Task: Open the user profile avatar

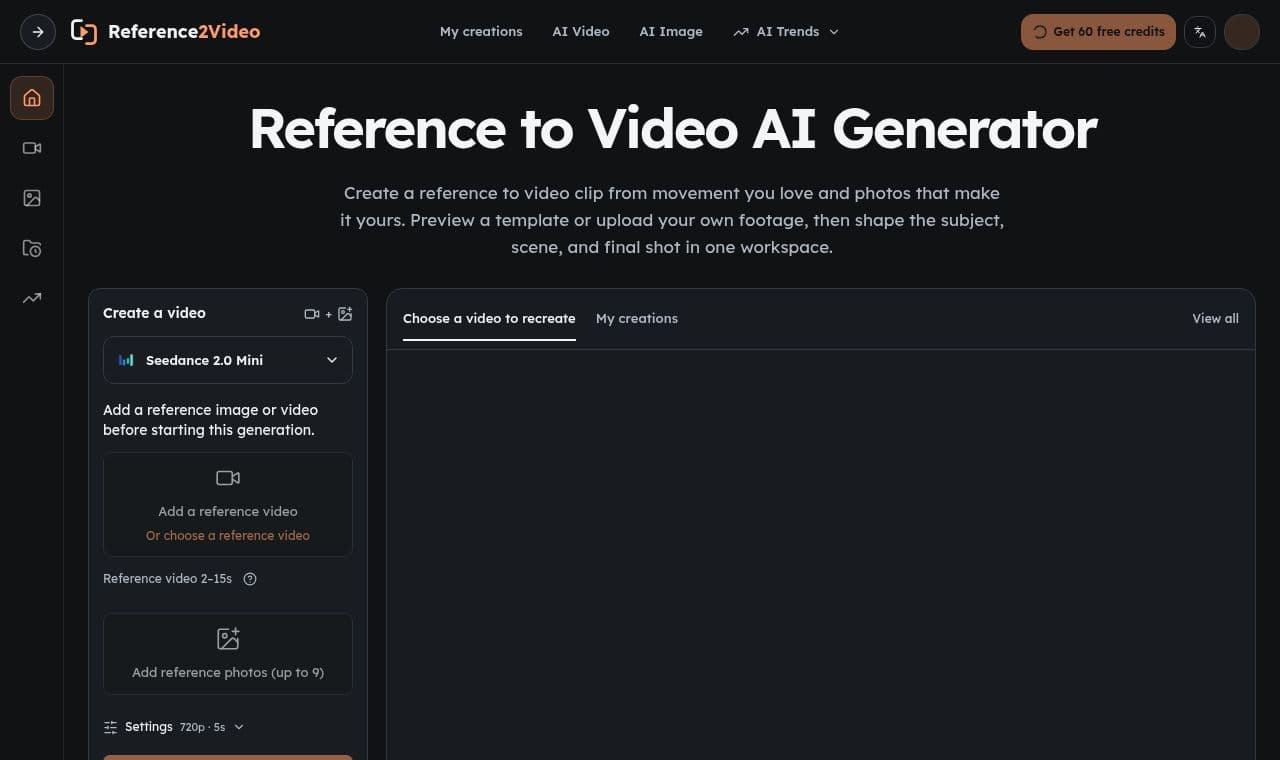Action: (1242, 32)
